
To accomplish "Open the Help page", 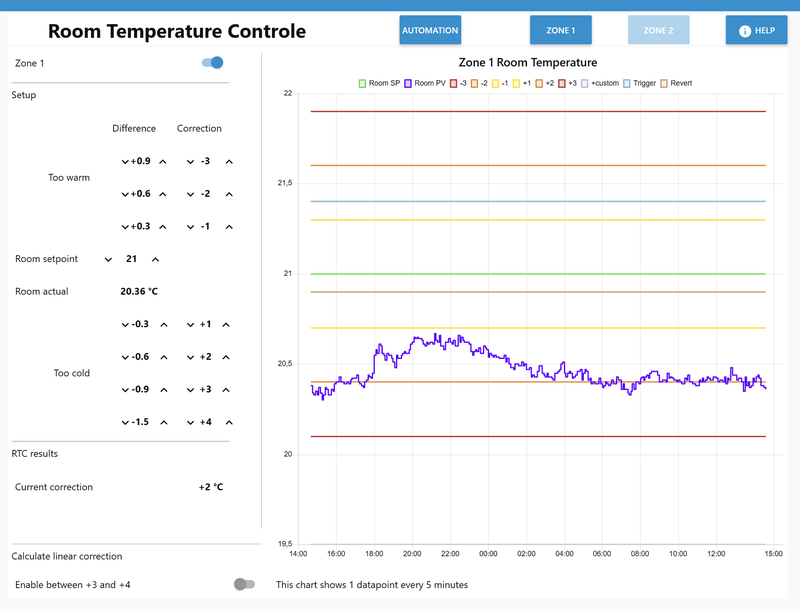I will [756, 30].
